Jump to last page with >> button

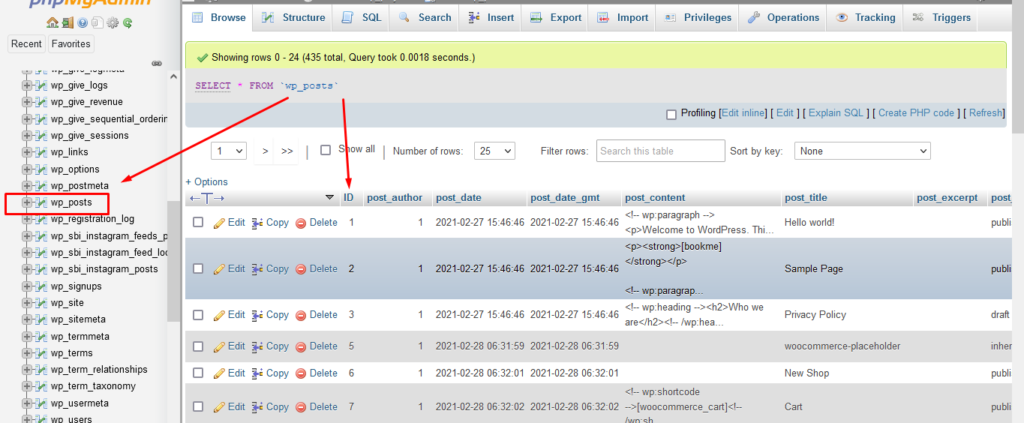pos(287,151)
